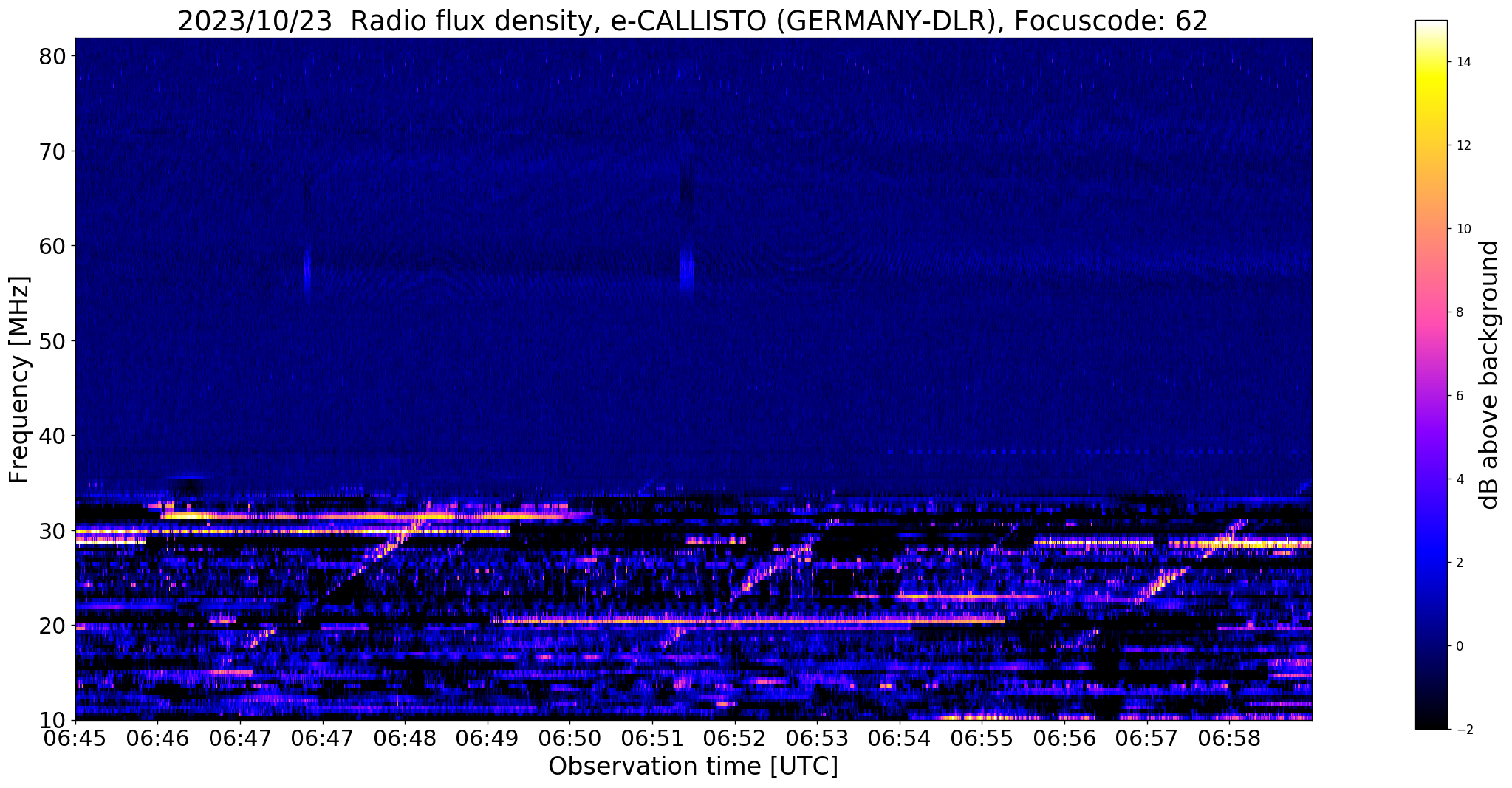Click the long bright band at 20.5 MHz

pyautogui.click(x=749, y=620)
